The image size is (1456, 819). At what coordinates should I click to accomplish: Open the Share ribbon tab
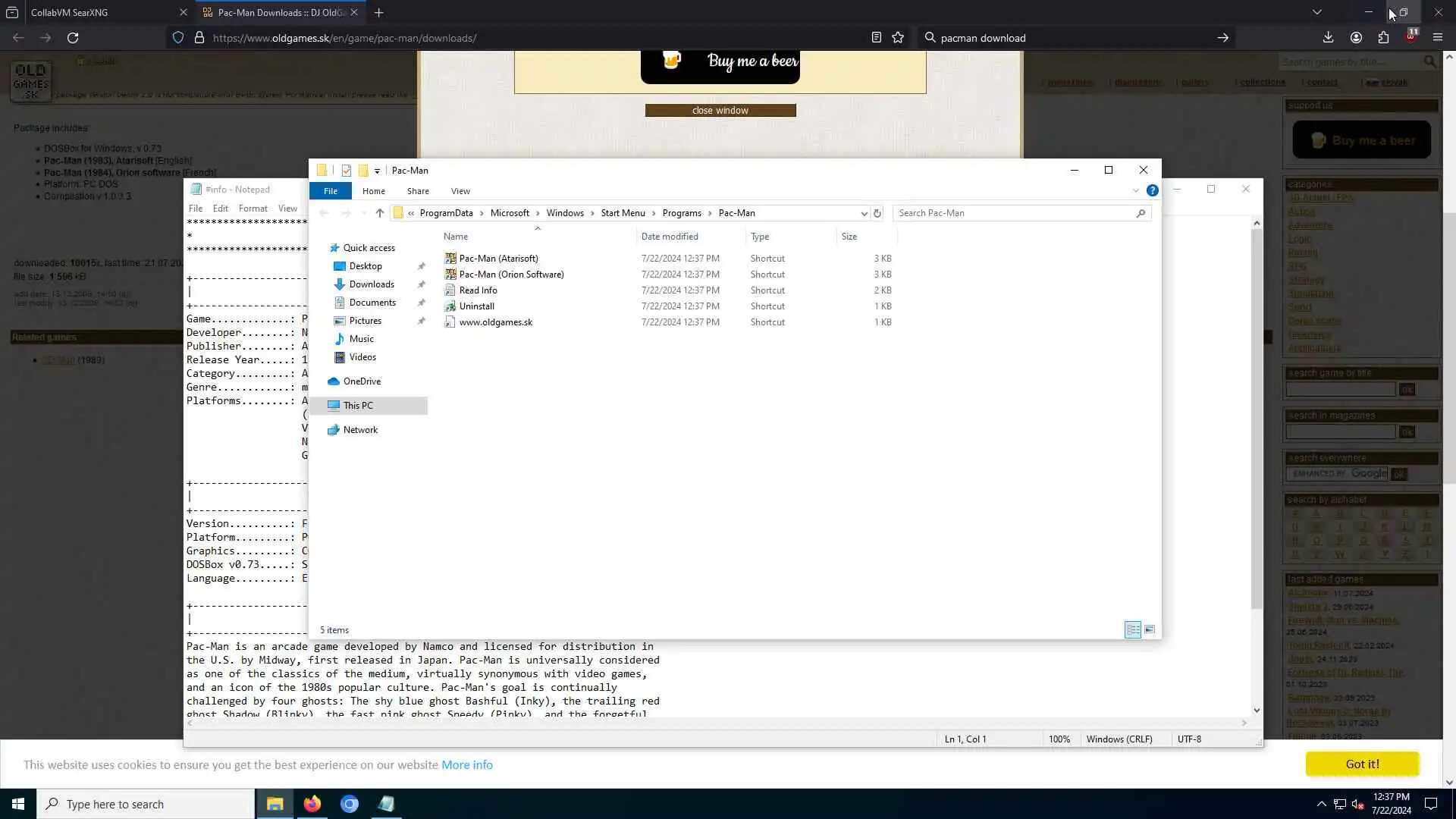[x=418, y=191]
